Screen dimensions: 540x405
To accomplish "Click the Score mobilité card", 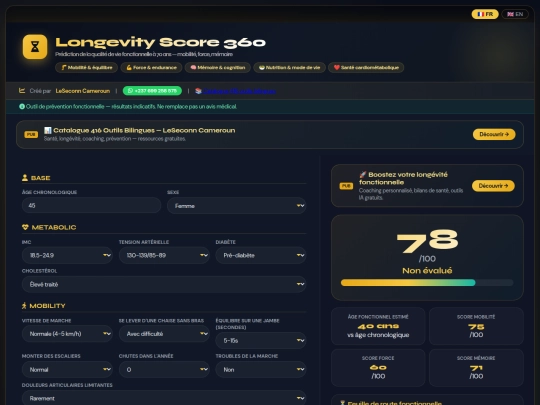I will coord(476,326).
